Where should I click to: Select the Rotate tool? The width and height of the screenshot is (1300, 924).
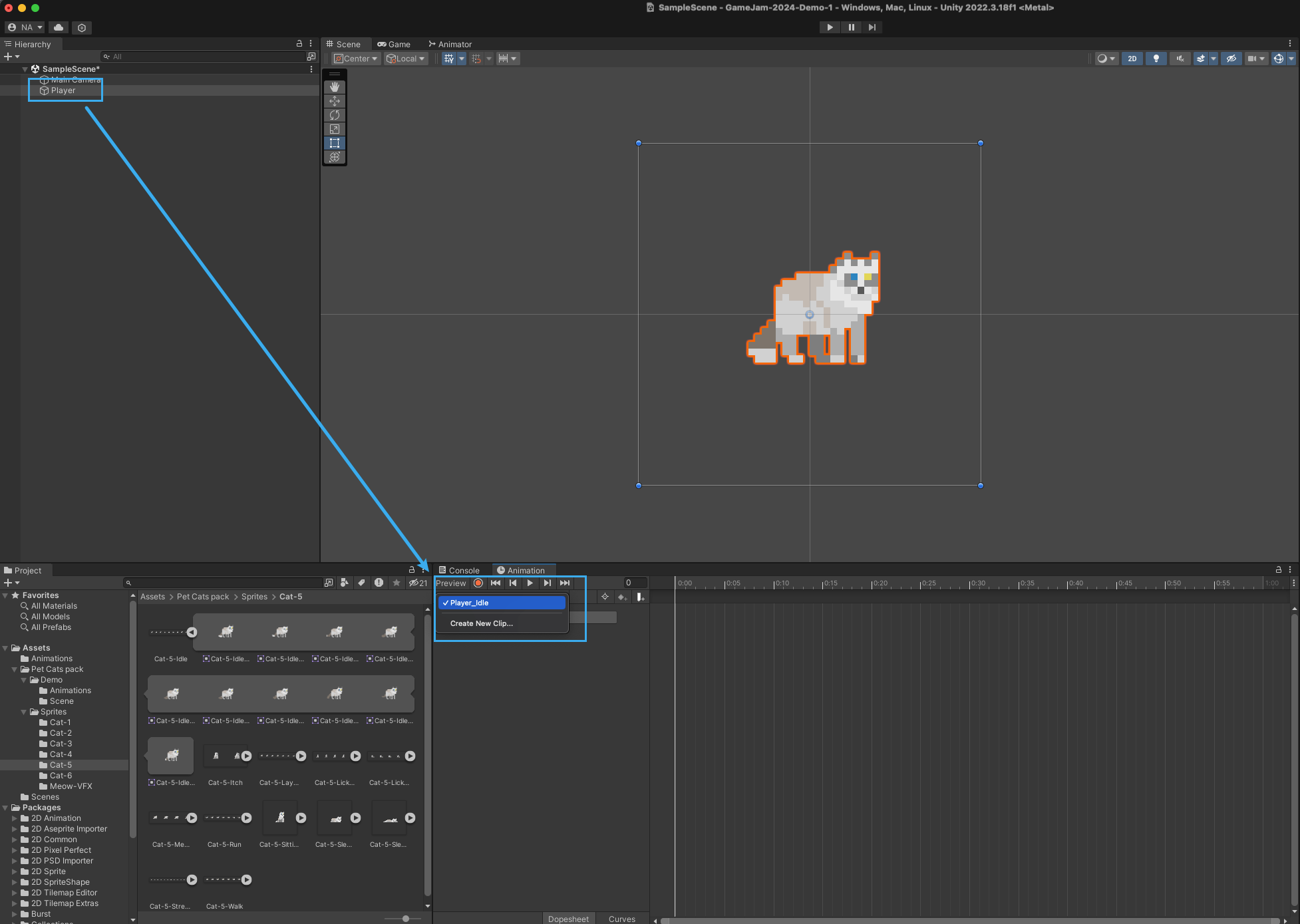pyautogui.click(x=335, y=115)
